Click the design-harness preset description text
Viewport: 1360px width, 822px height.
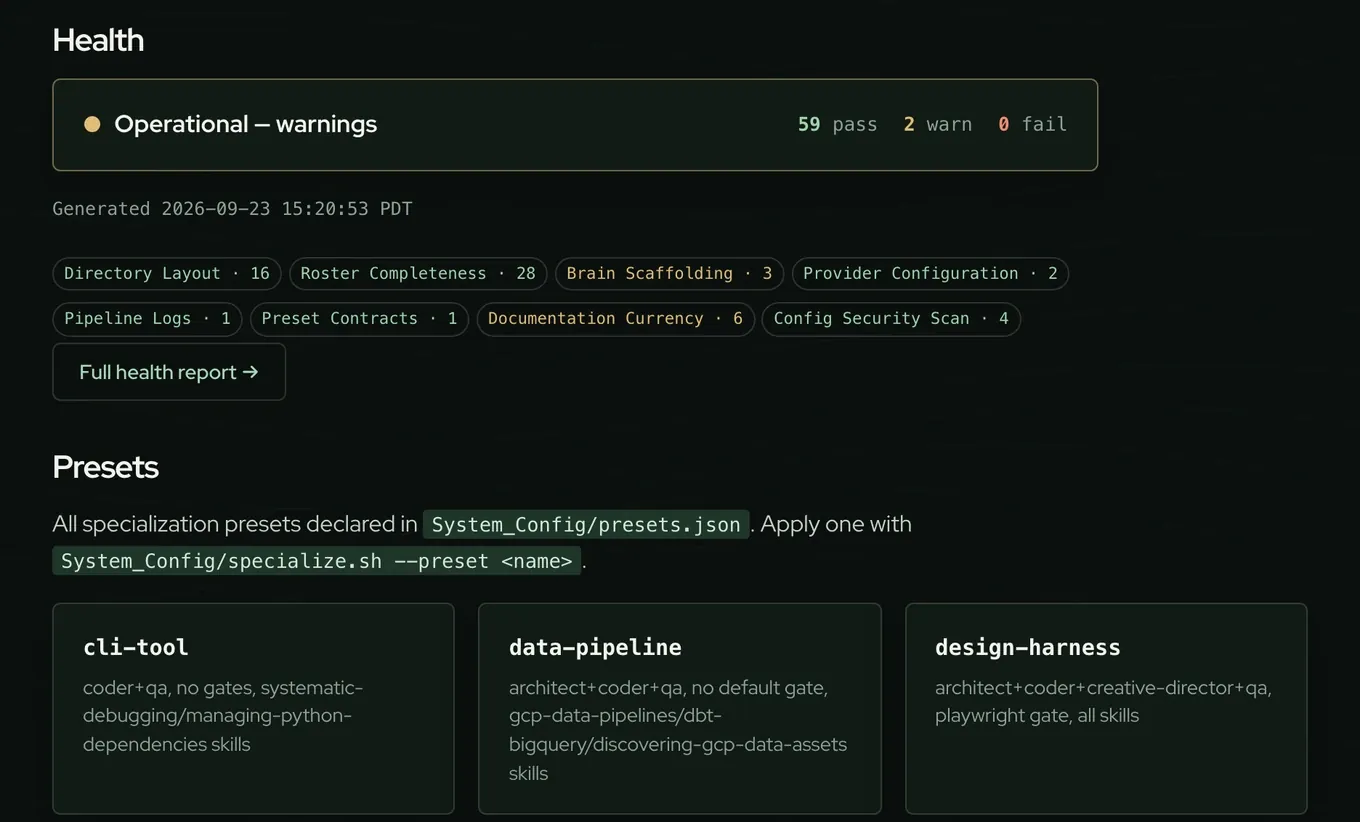click(x=1103, y=701)
